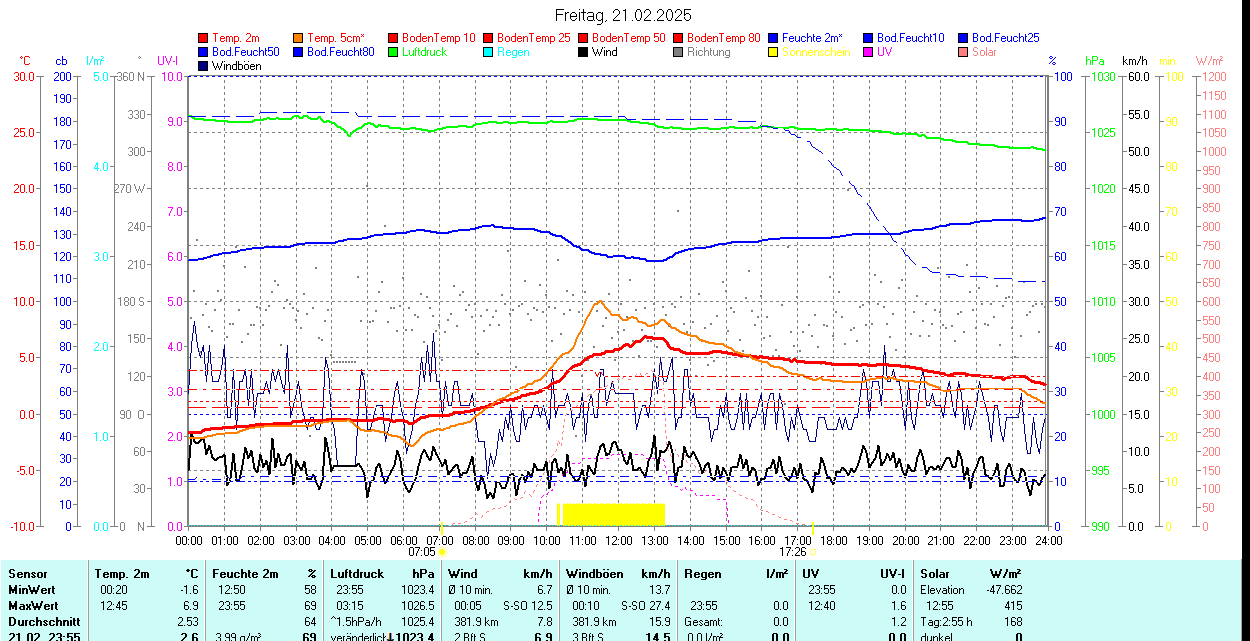Click the red Temp. 2m legend swatch
This screenshot has width=1250, height=641.
204,38
